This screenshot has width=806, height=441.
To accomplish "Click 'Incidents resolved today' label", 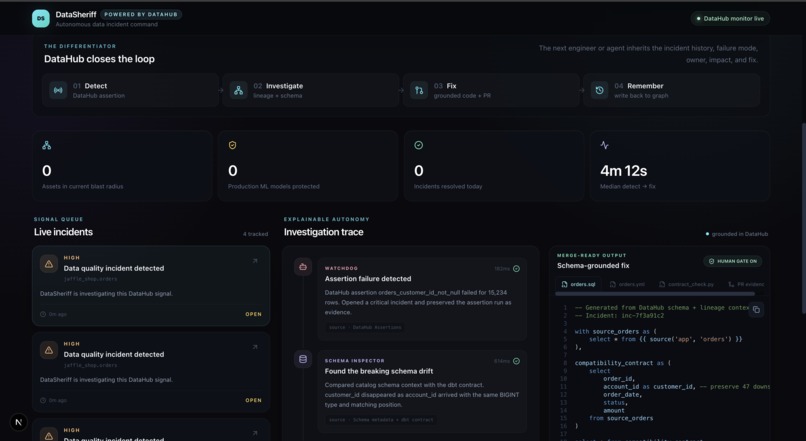I will (x=448, y=187).
